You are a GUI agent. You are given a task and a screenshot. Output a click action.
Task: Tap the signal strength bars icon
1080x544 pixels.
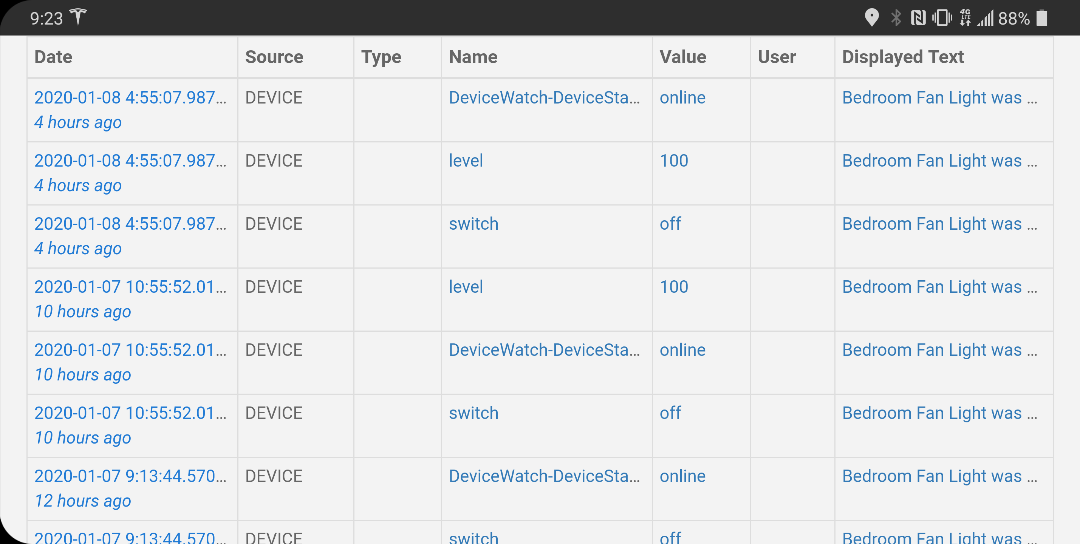coord(985,19)
